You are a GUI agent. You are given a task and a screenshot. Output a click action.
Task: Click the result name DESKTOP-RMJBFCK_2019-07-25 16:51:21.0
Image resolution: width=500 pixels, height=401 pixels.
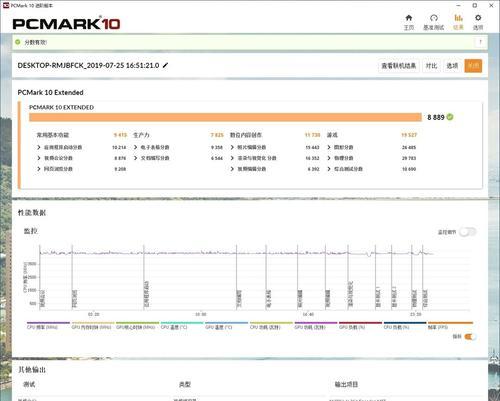click(88, 65)
